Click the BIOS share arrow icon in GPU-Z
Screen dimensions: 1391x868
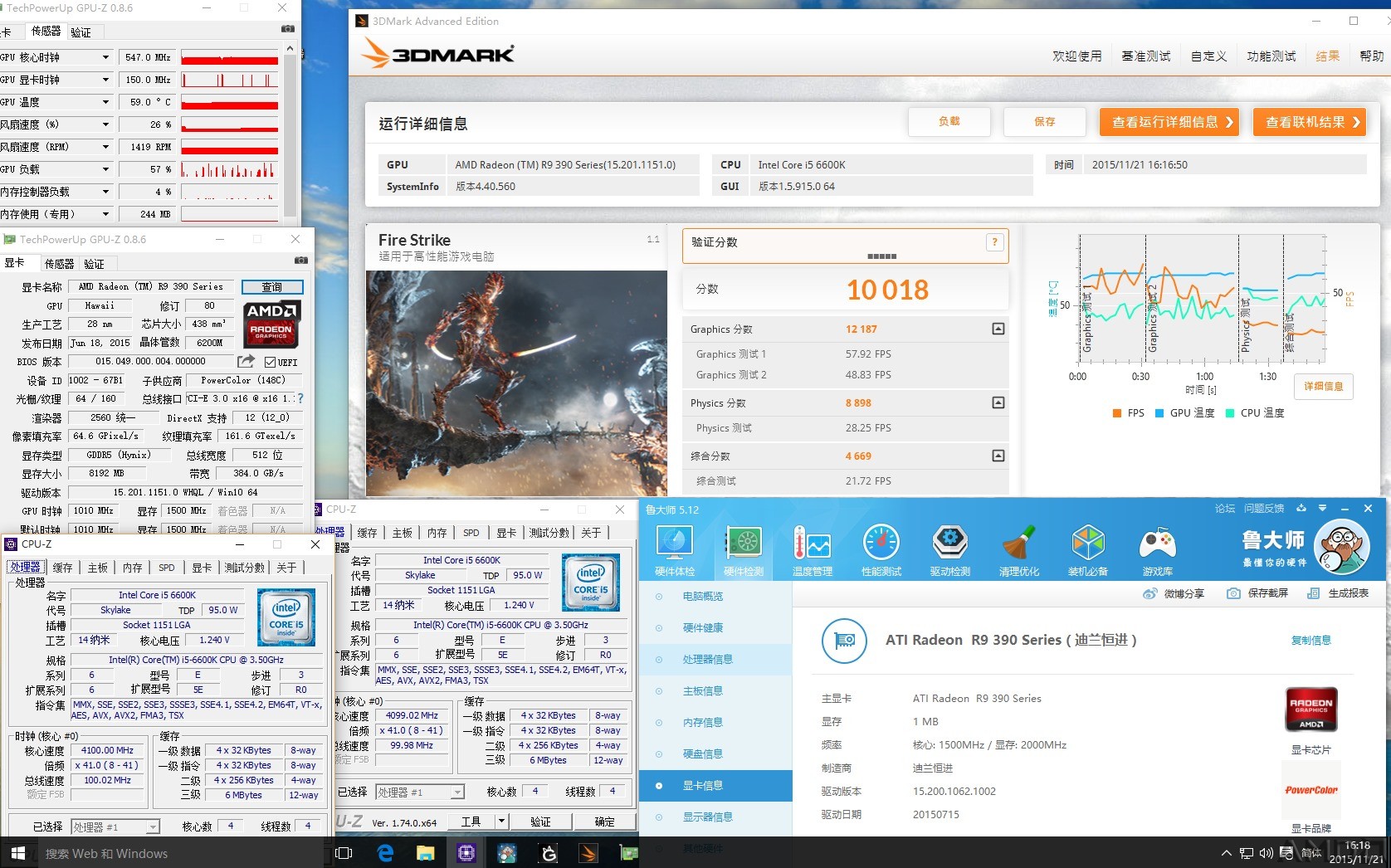246,361
